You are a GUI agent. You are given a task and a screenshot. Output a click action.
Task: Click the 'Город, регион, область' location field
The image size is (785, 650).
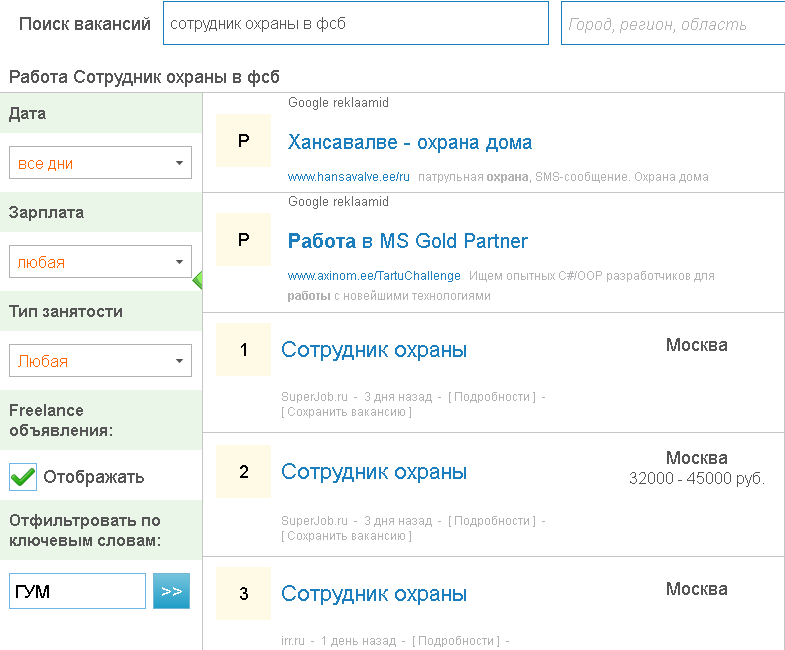672,24
